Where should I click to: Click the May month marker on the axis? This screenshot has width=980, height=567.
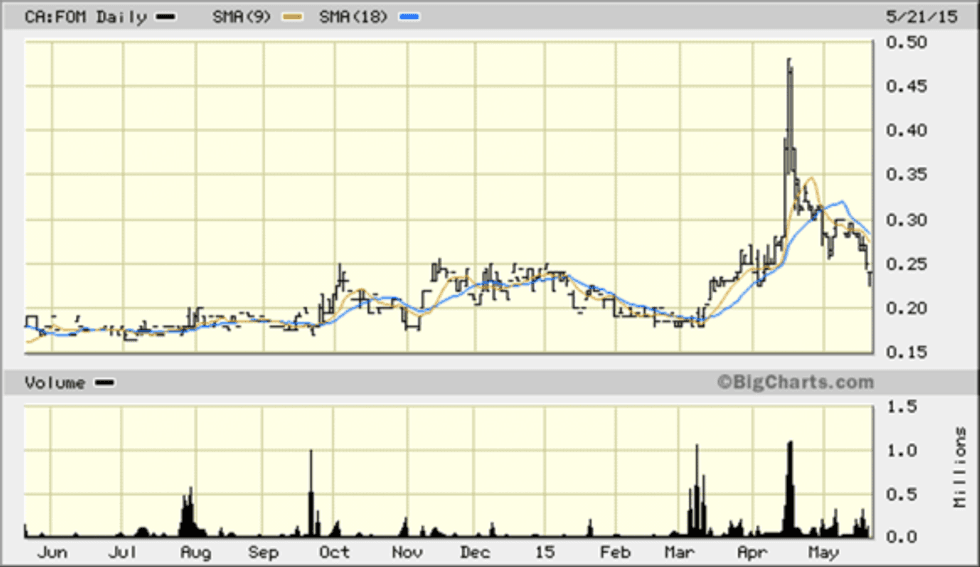tap(822, 552)
